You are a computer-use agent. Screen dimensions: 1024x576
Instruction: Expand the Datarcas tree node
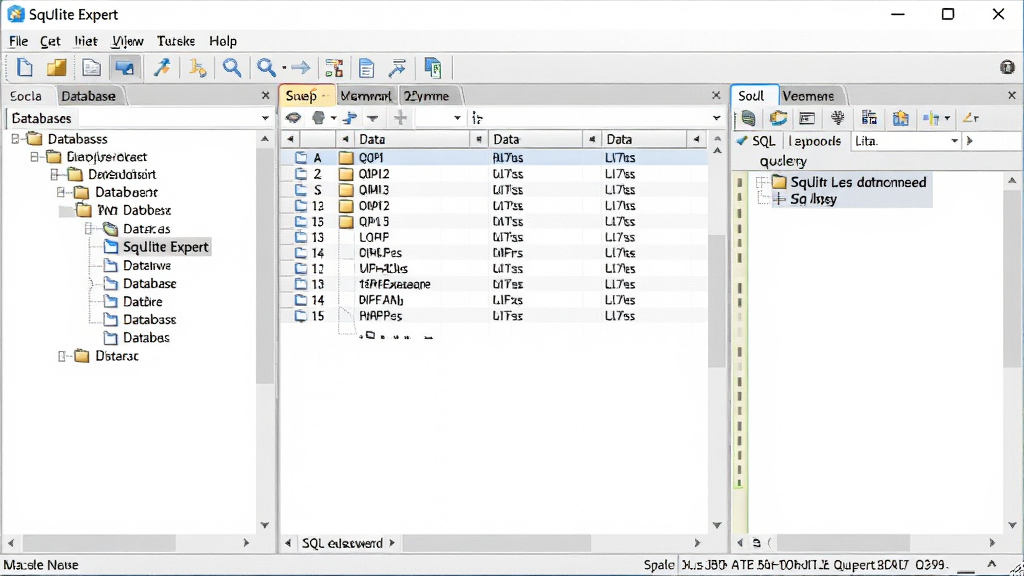point(89,229)
